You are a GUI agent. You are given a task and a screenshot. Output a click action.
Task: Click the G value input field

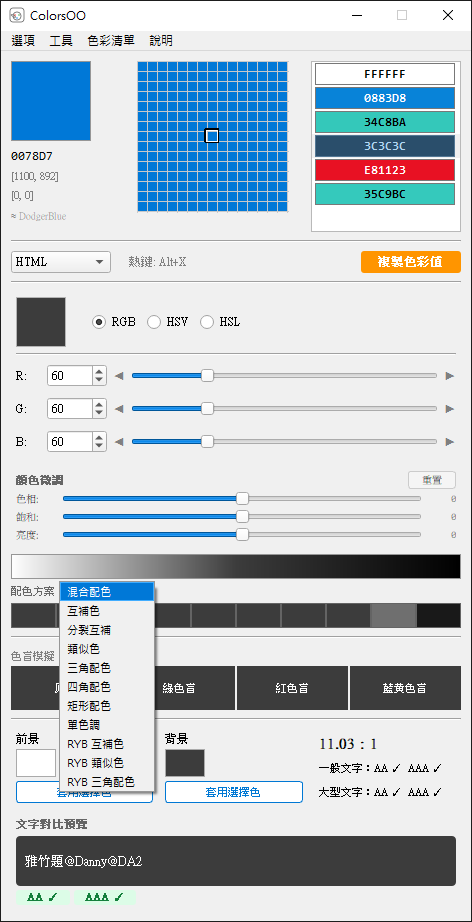click(70, 409)
